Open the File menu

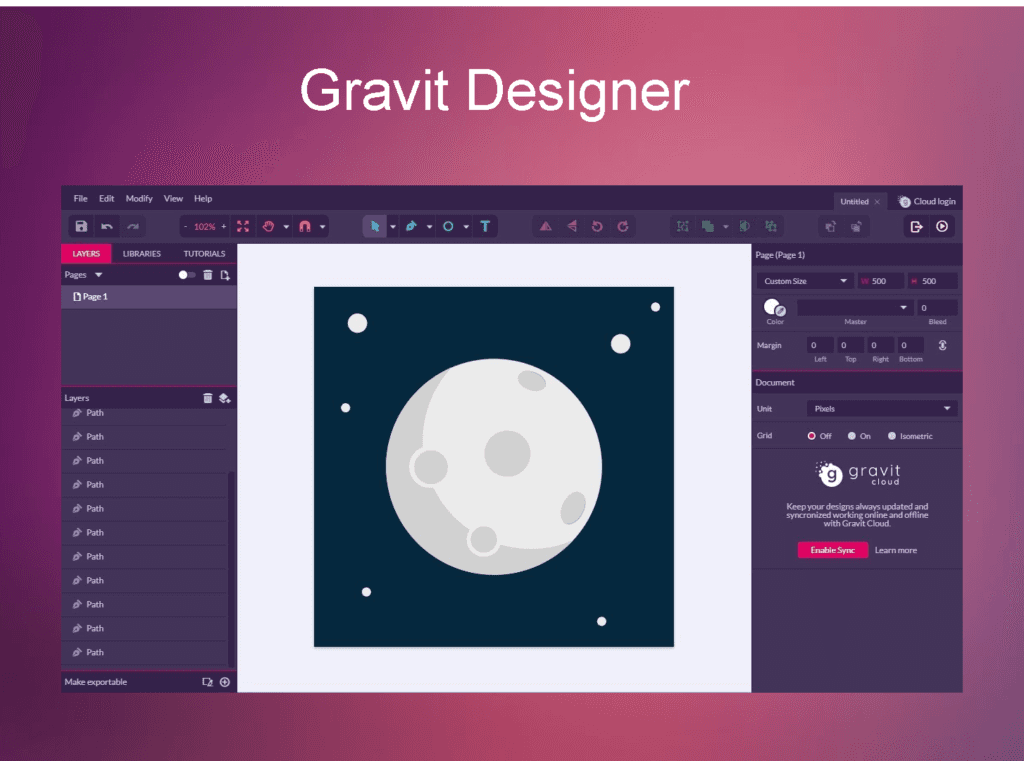click(x=80, y=199)
